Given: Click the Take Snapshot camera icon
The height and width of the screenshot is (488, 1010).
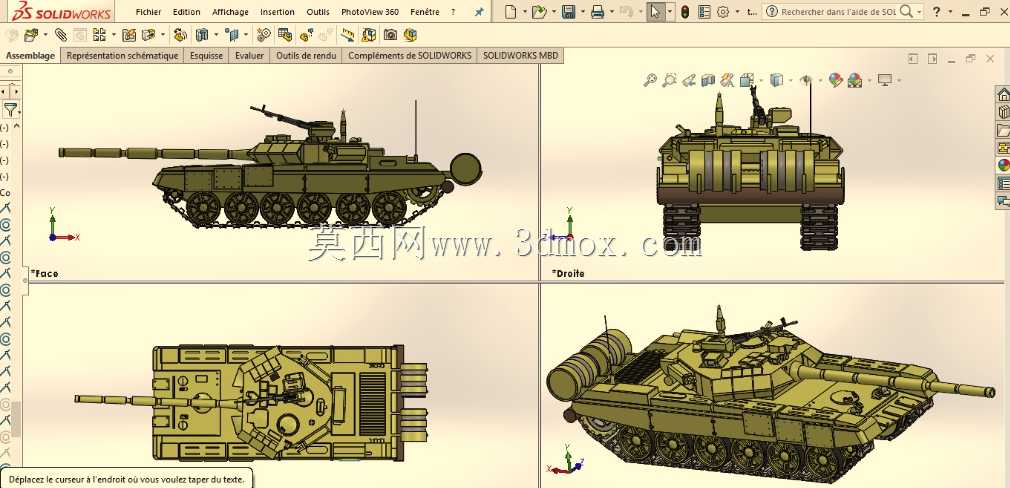Looking at the screenshot, I should 390,35.
